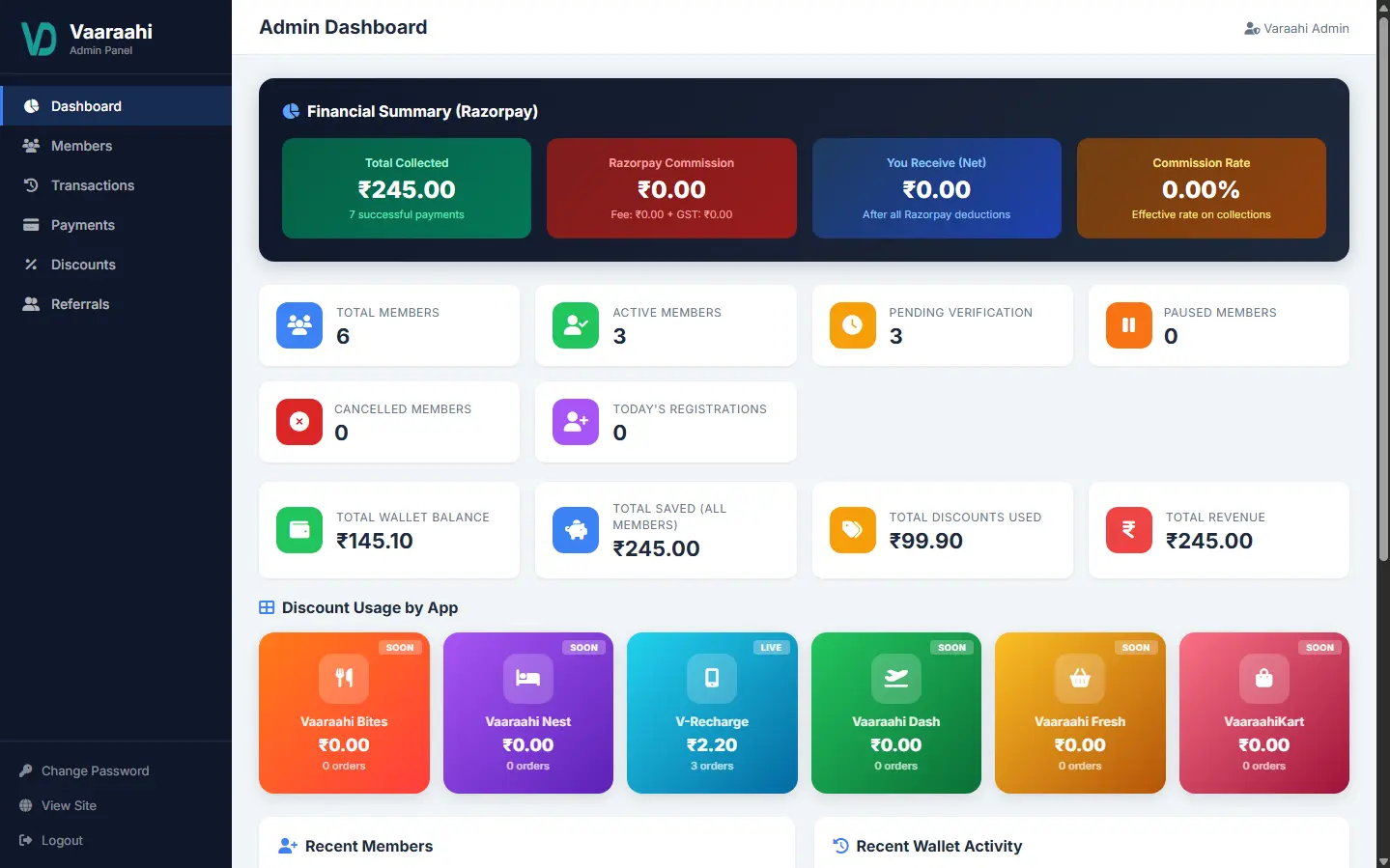This screenshot has width=1390, height=868.
Task: Click the Recent Members user-plus icon
Action: point(287,846)
